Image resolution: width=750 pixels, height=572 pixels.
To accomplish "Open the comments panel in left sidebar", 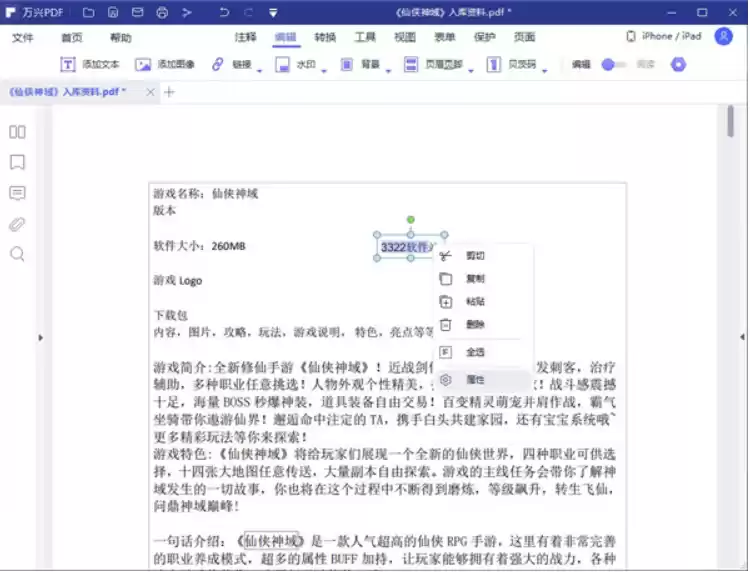I will pyautogui.click(x=17, y=193).
